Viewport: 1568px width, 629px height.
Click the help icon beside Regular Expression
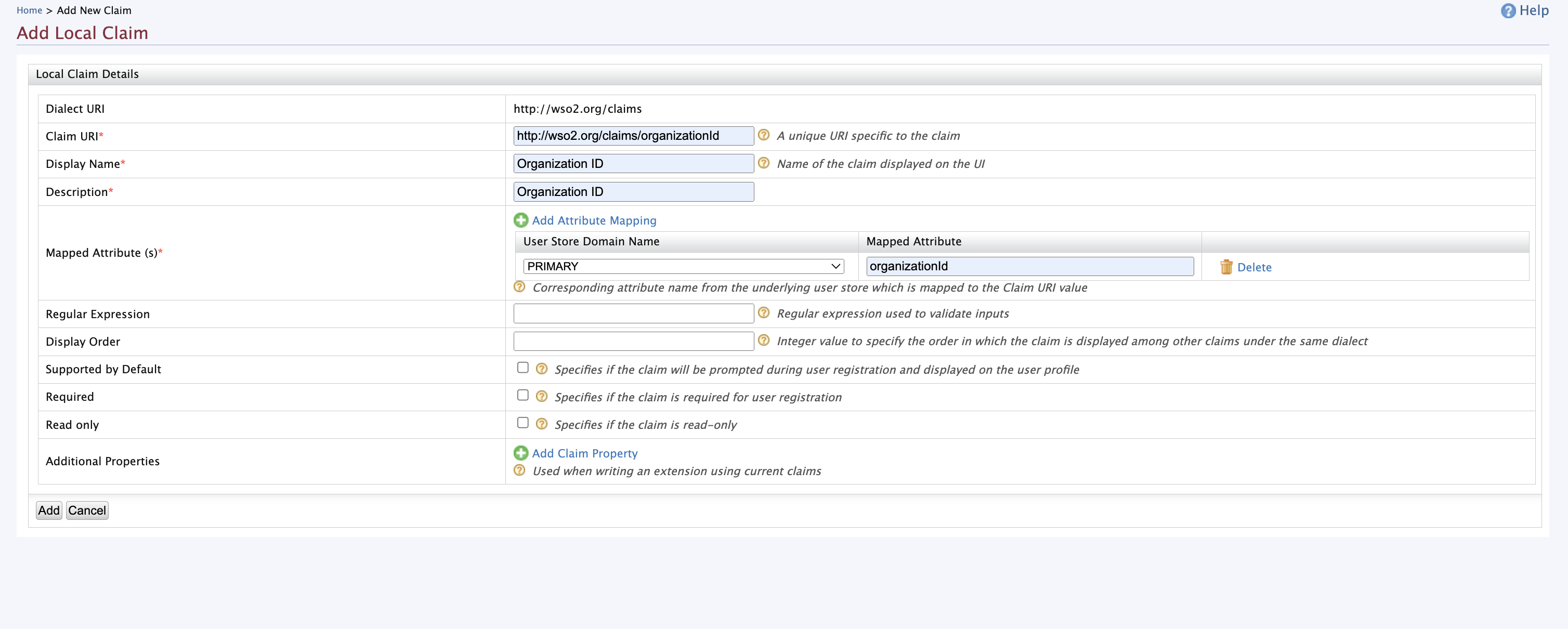(x=763, y=313)
